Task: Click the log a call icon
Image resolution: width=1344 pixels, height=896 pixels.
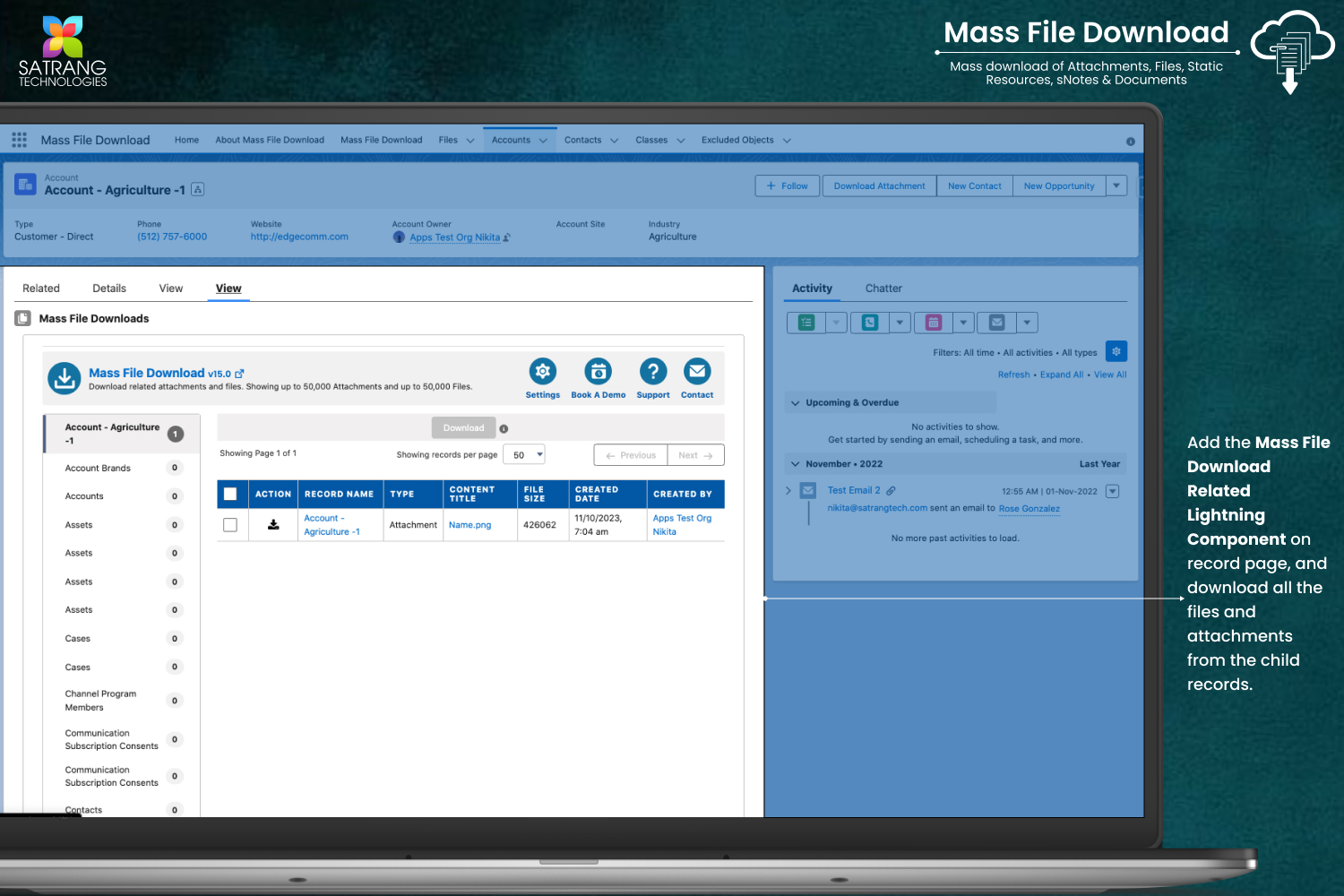Action: coord(870,323)
